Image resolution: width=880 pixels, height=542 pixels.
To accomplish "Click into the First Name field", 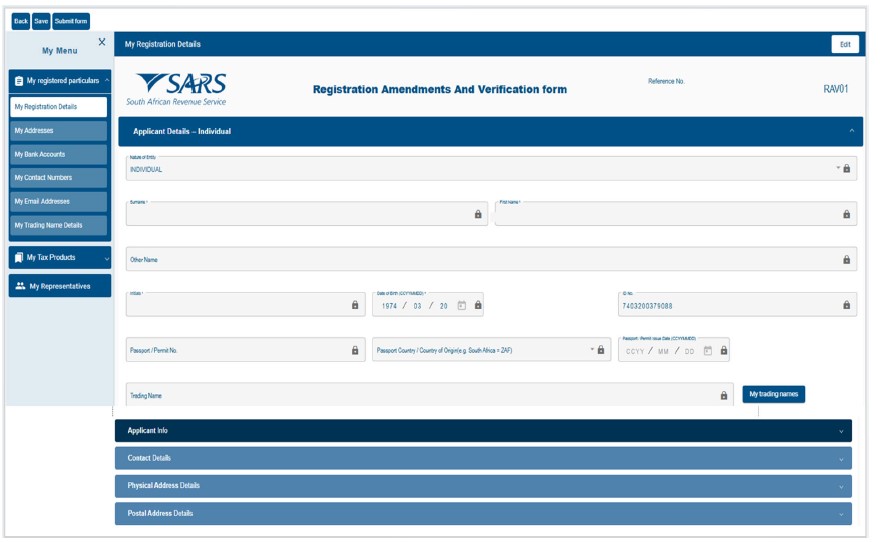I will (x=676, y=214).
